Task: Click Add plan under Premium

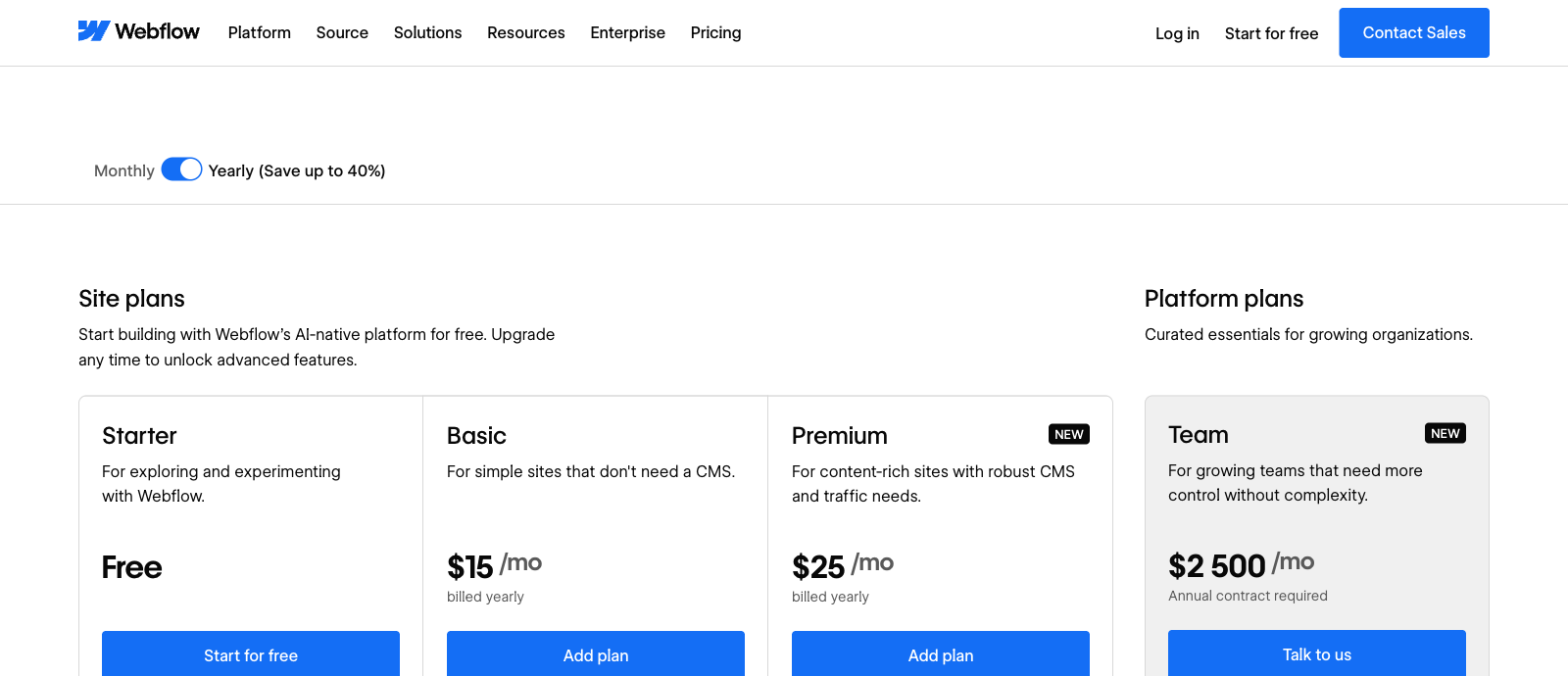Action: [941, 653]
